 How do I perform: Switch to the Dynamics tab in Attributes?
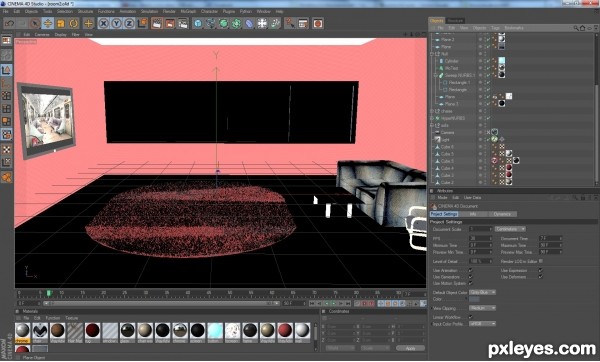tap(502, 214)
